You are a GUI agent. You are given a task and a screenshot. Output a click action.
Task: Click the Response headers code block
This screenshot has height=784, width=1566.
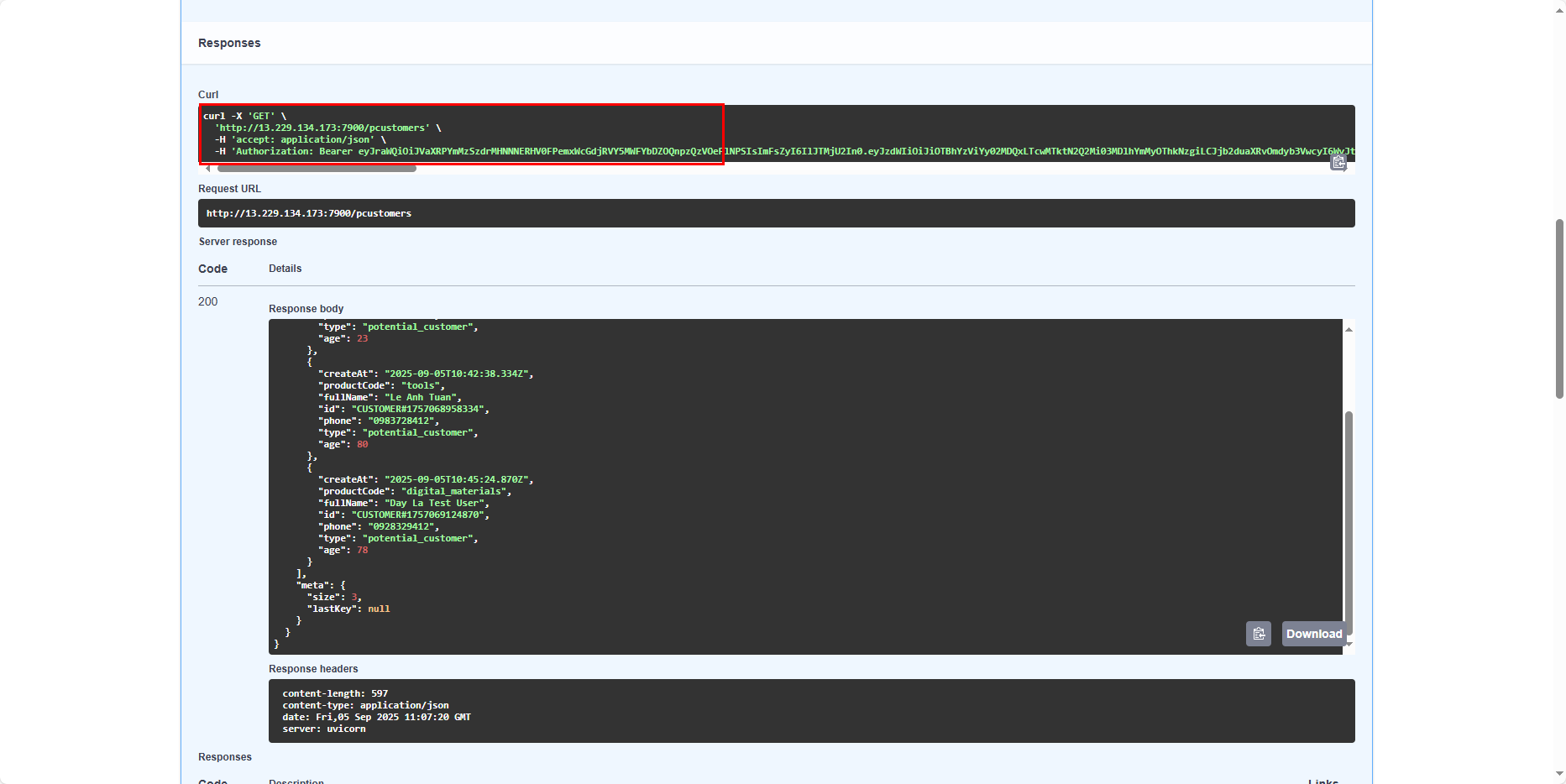[x=811, y=711]
